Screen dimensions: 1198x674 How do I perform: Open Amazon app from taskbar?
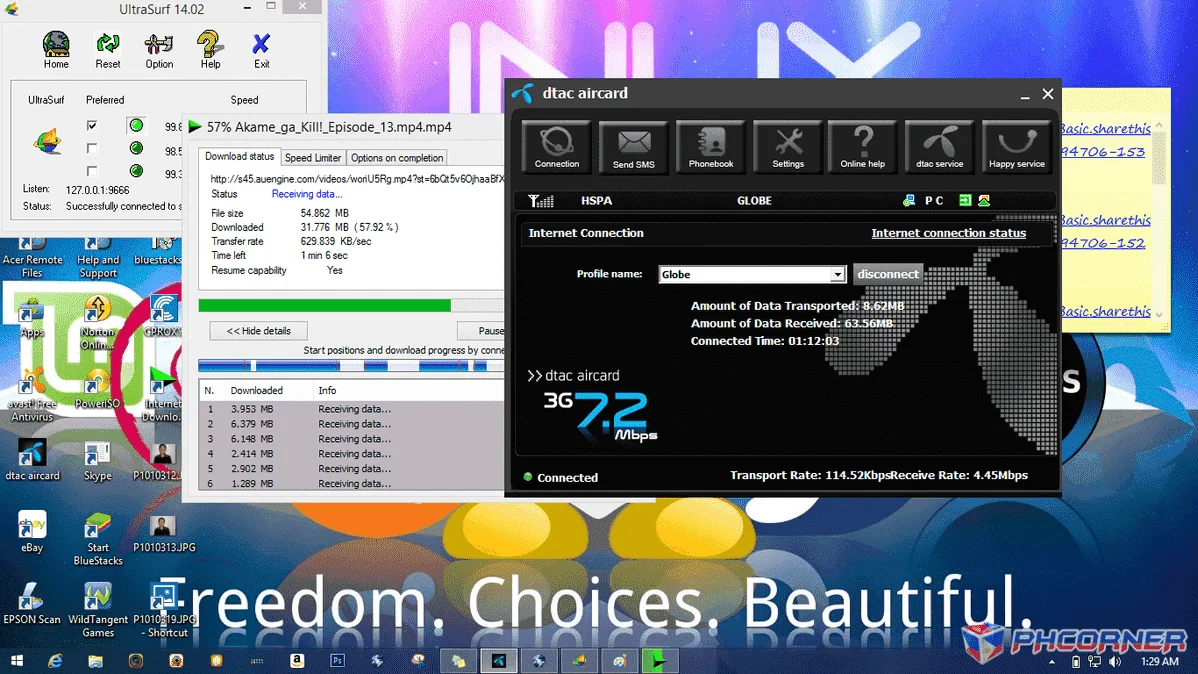tap(297, 661)
